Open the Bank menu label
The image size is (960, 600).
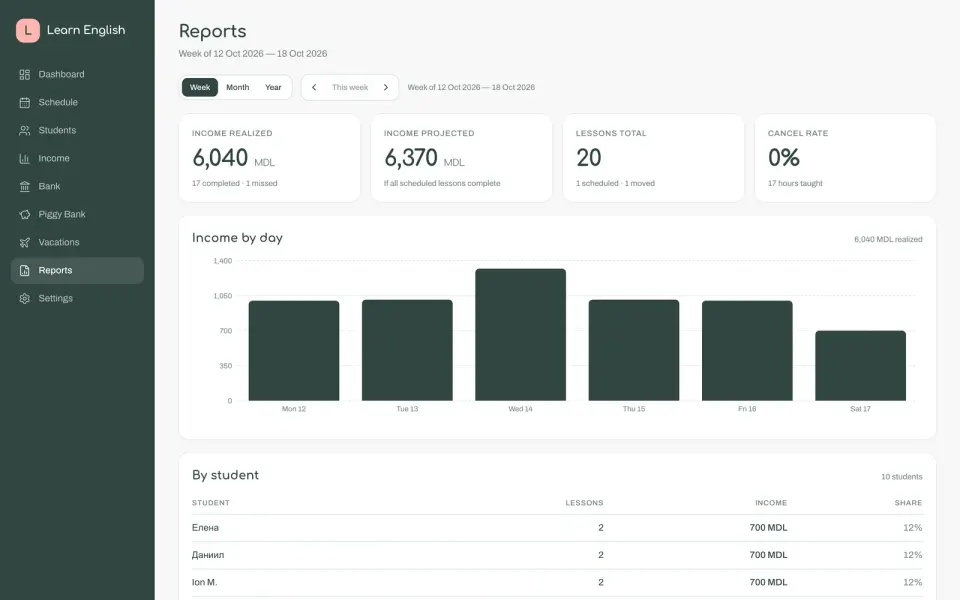tap(49, 186)
